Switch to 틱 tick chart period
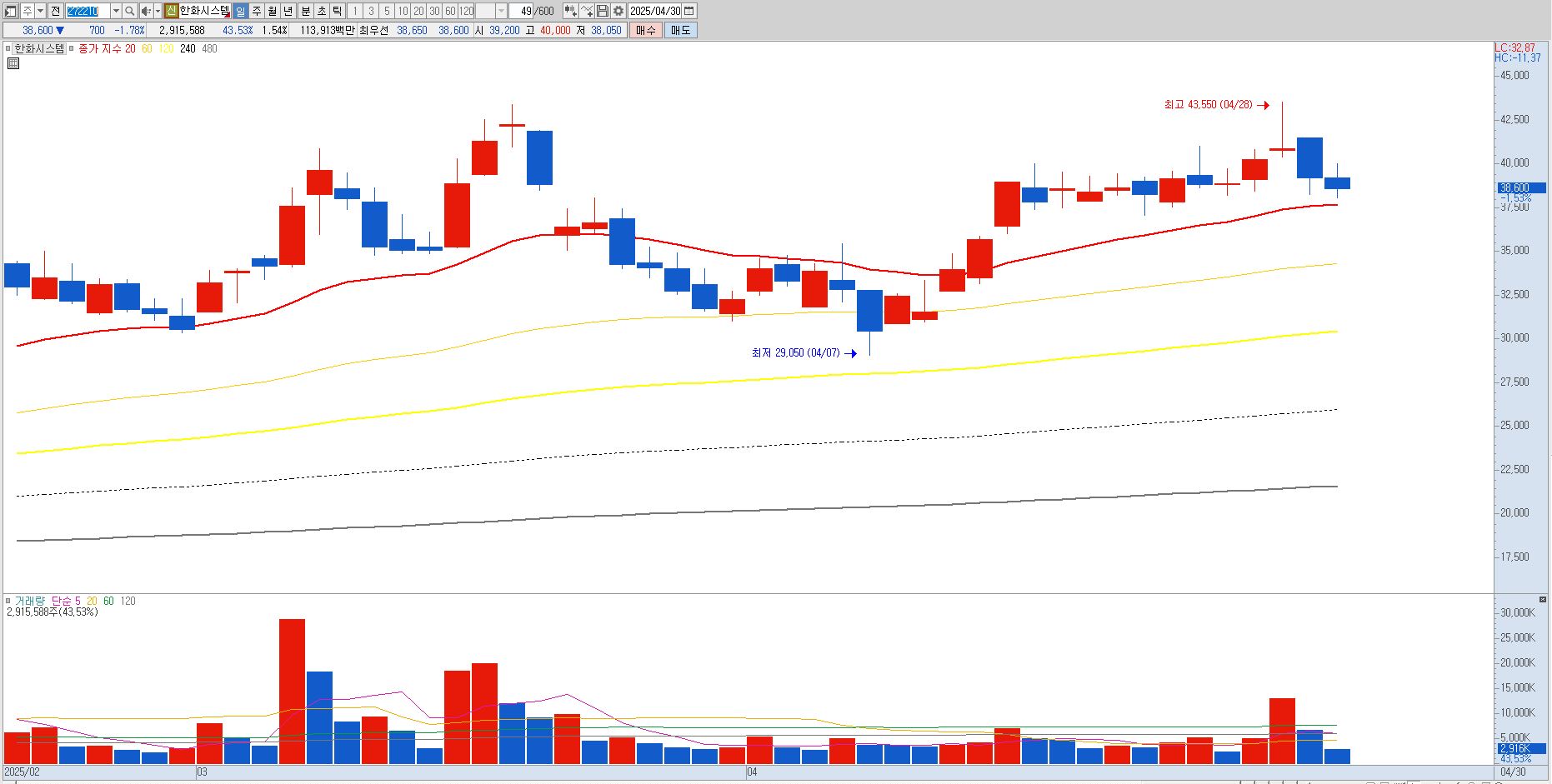Image resolution: width=1552 pixels, height=784 pixels. 337,11
